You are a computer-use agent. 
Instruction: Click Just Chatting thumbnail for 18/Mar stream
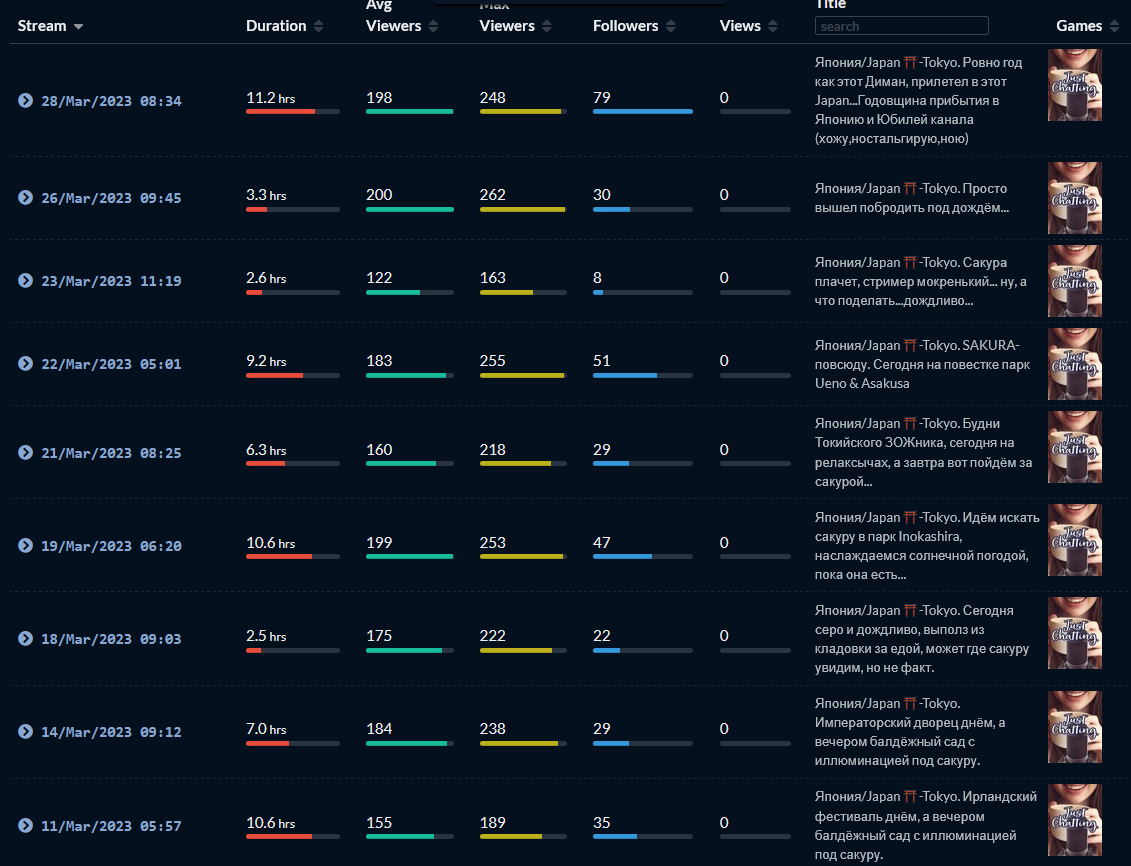(1075, 632)
